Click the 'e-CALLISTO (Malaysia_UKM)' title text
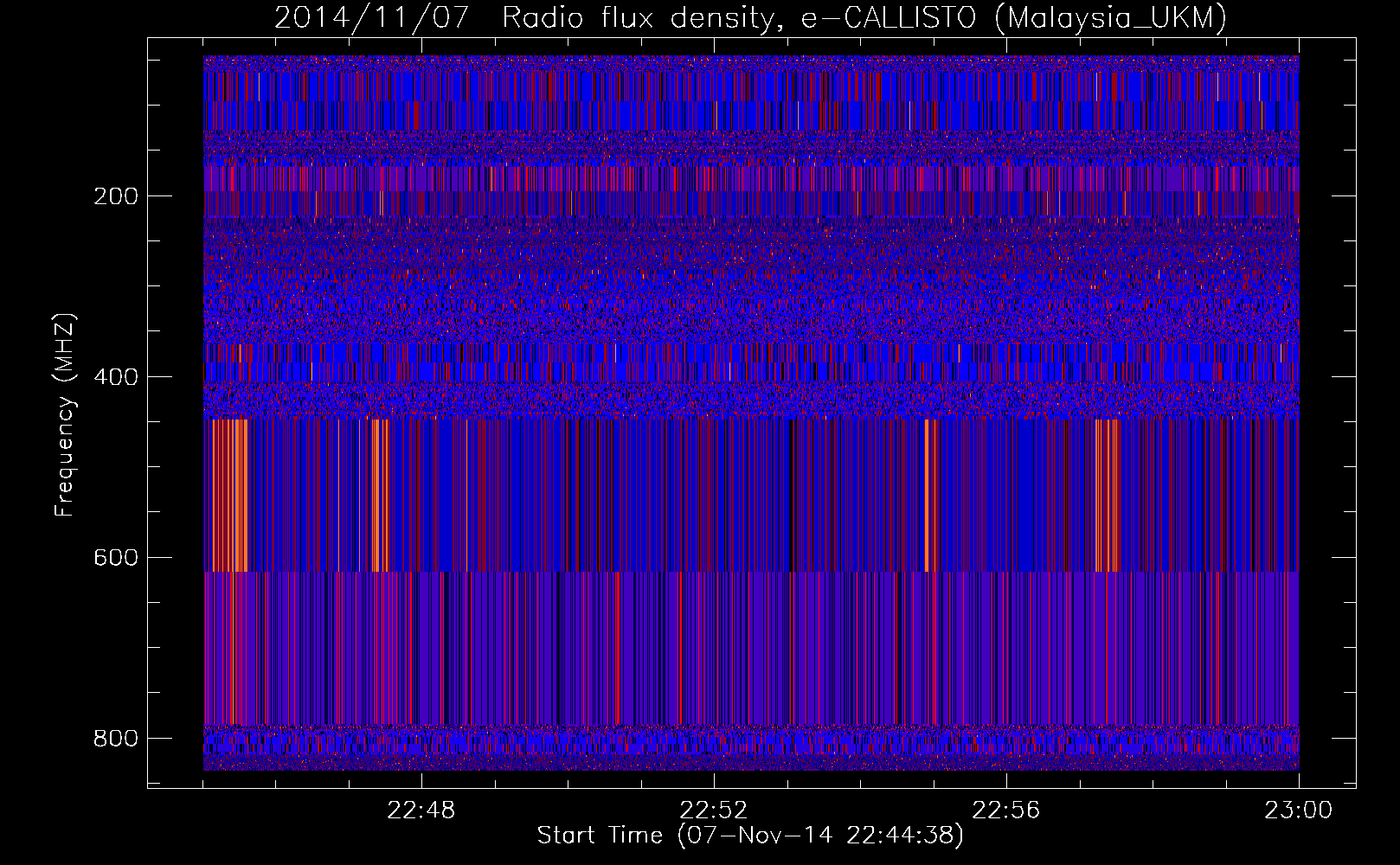This screenshot has width=1400, height=865. tap(1013, 18)
